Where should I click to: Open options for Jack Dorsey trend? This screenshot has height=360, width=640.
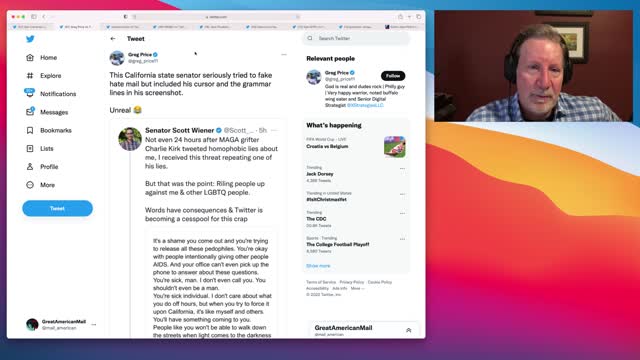coord(402,169)
